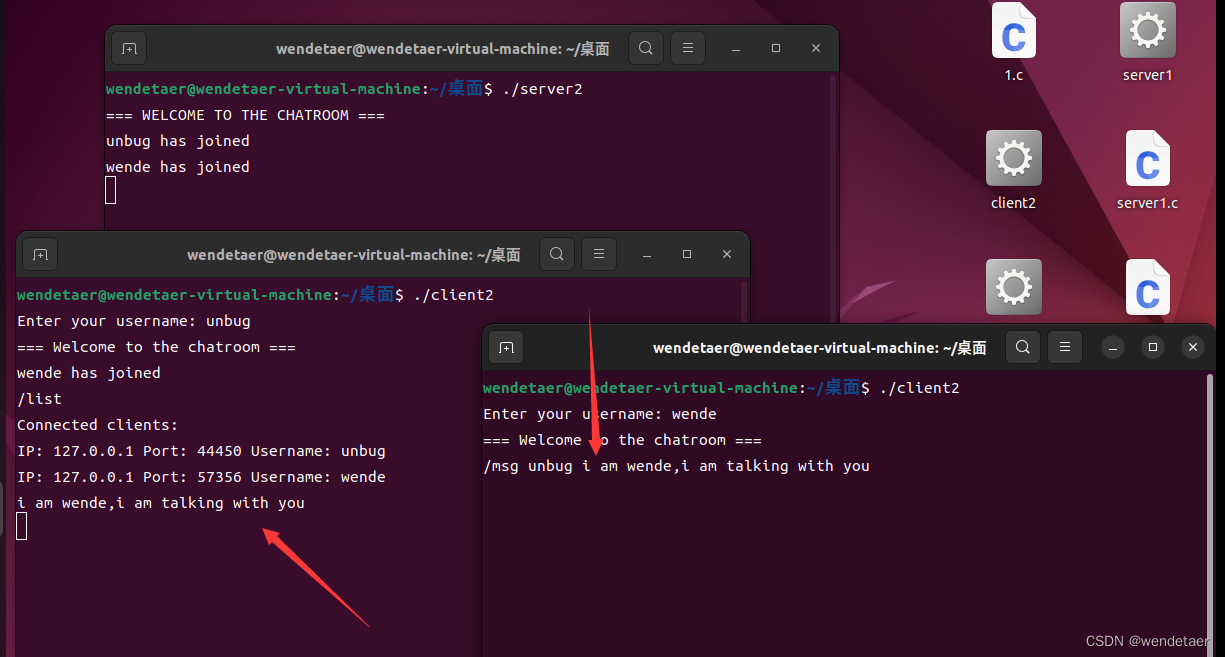The width and height of the screenshot is (1225, 657).
Task: Click "unbug has joined" in server terminal
Action: tap(178, 141)
